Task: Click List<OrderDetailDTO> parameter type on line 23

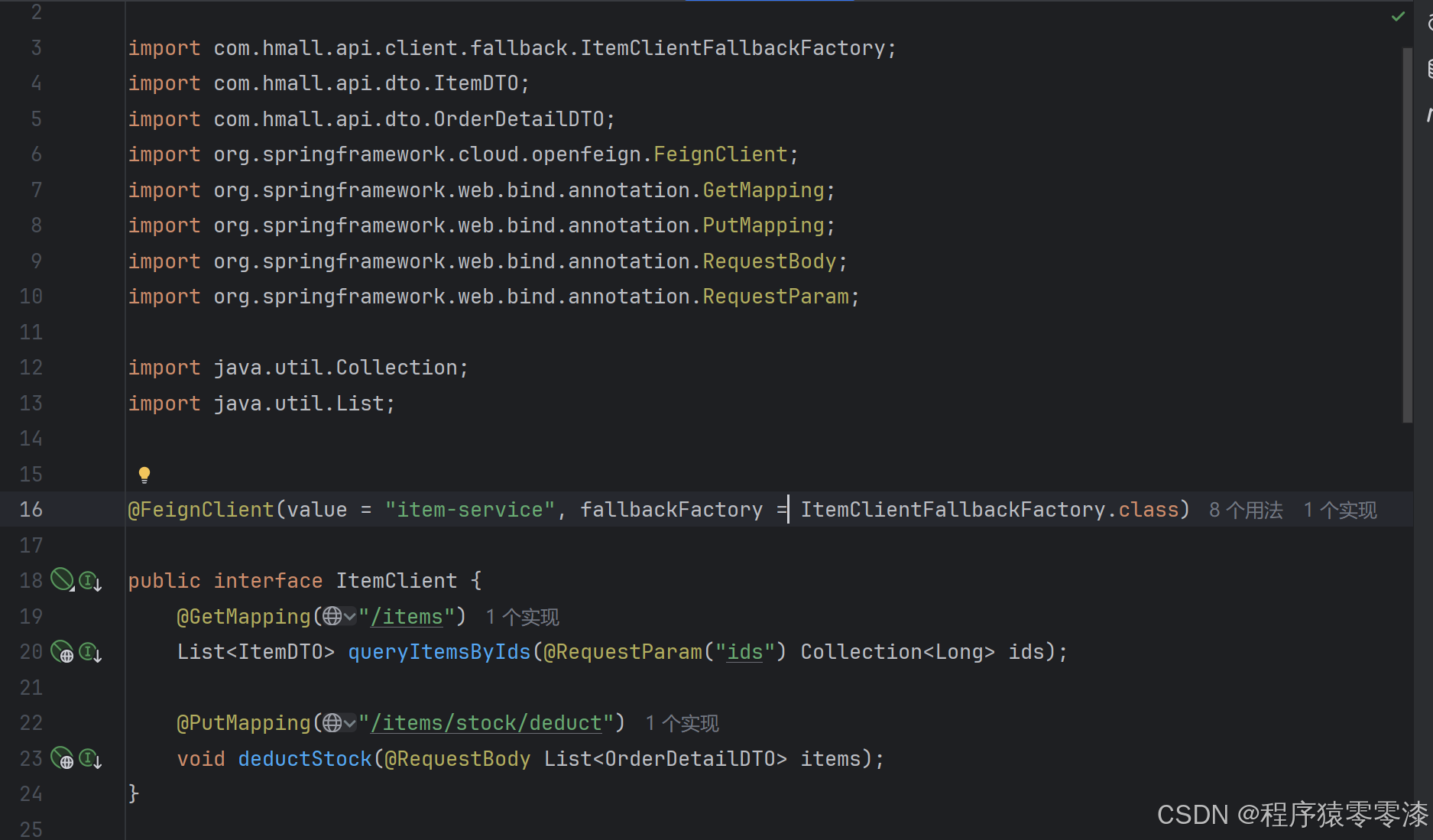Action: (666, 758)
